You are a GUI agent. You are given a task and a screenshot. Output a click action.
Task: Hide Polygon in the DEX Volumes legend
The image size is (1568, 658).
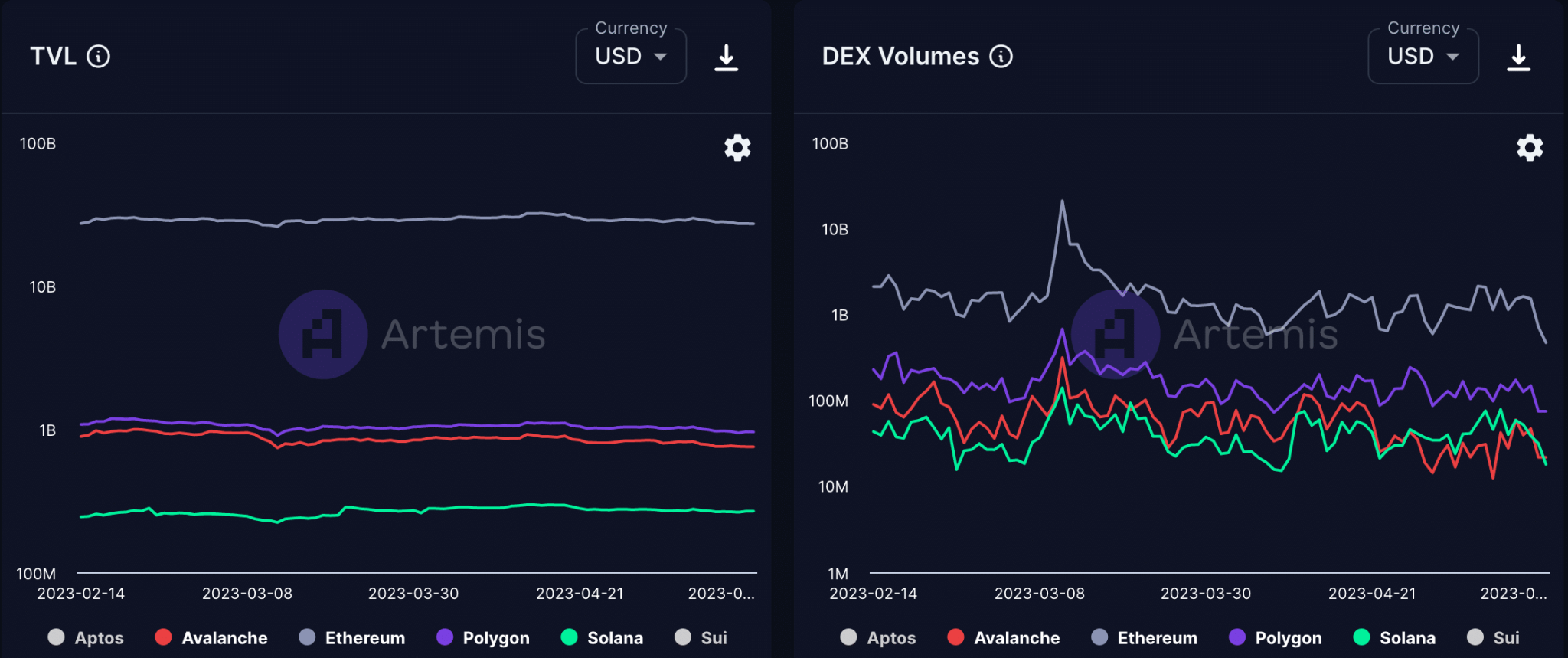(1275, 637)
